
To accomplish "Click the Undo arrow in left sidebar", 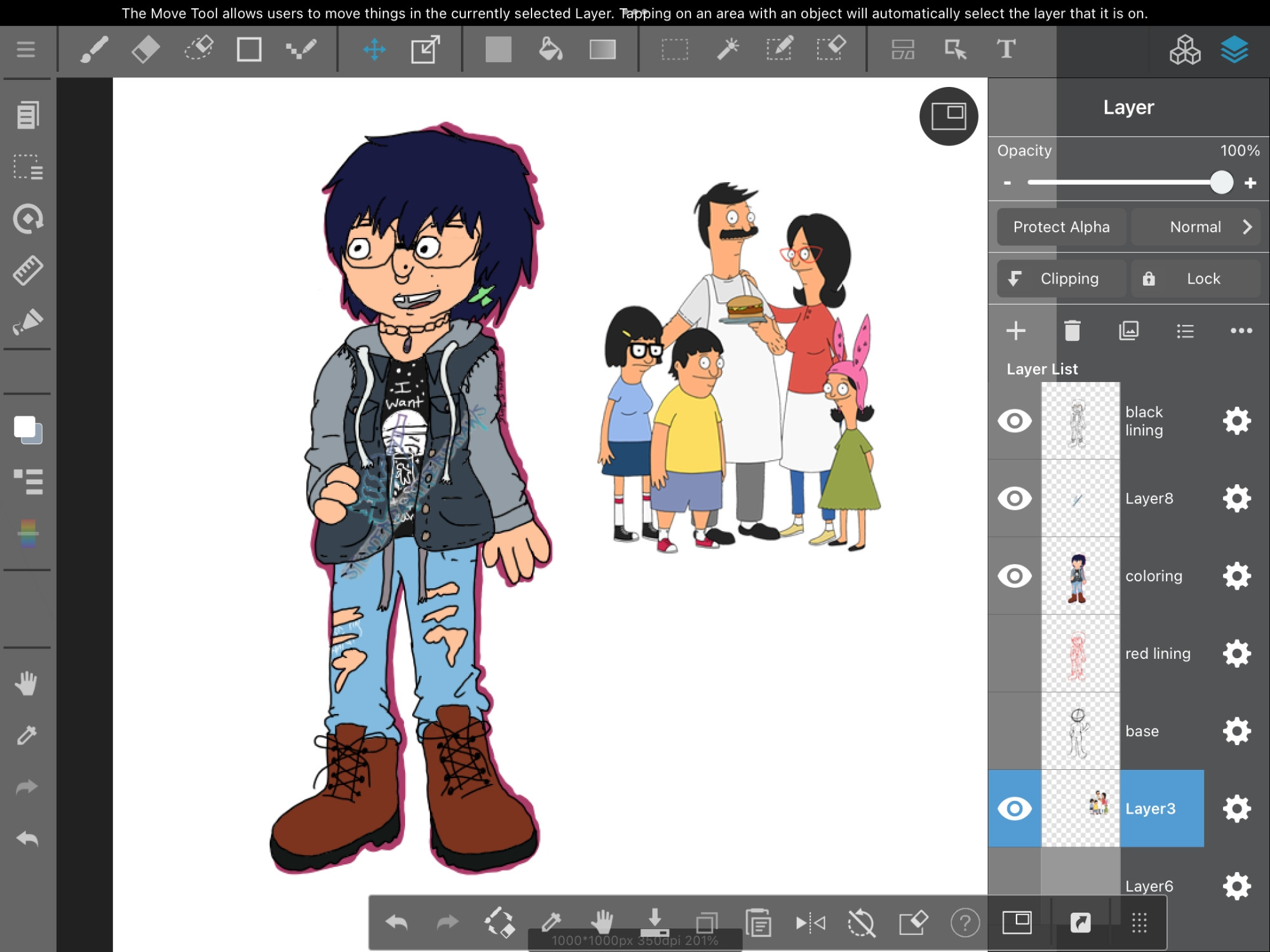I will tap(27, 839).
